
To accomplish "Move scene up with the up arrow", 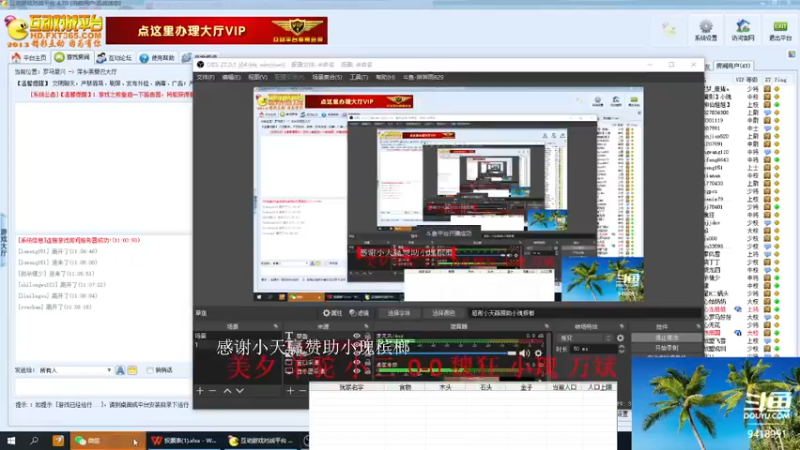I will tap(227, 391).
